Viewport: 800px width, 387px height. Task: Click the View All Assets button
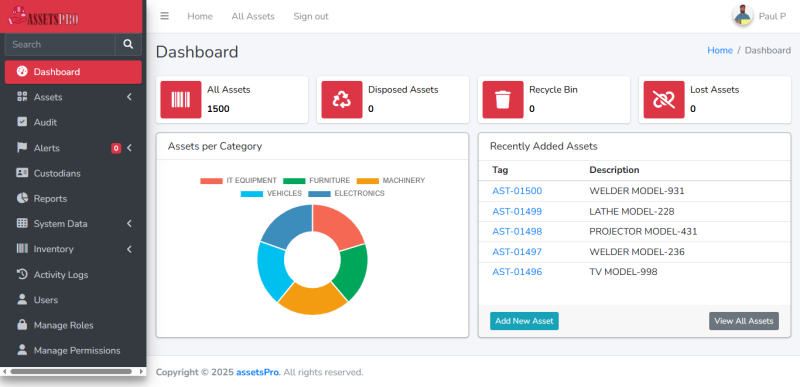click(743, 321)
